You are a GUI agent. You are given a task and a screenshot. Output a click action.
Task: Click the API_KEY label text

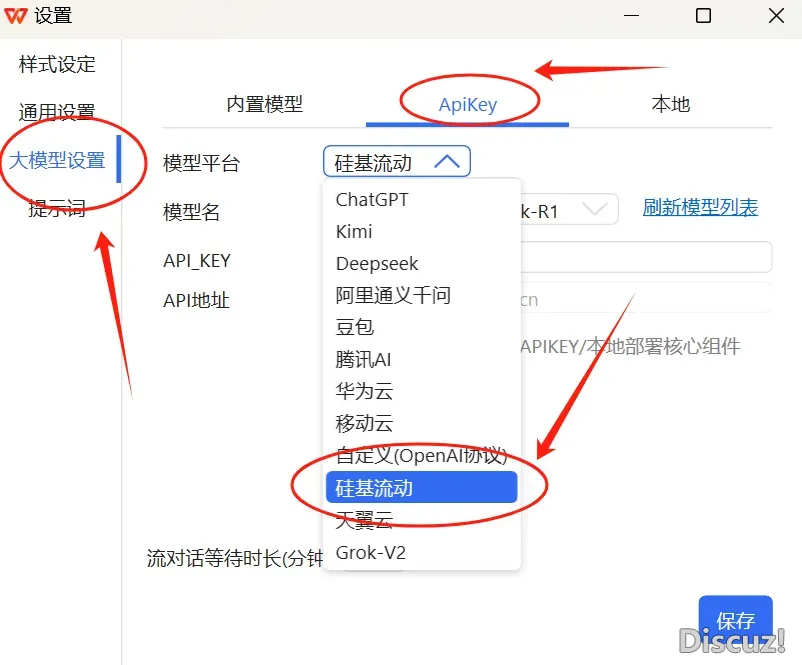[197, 261]
